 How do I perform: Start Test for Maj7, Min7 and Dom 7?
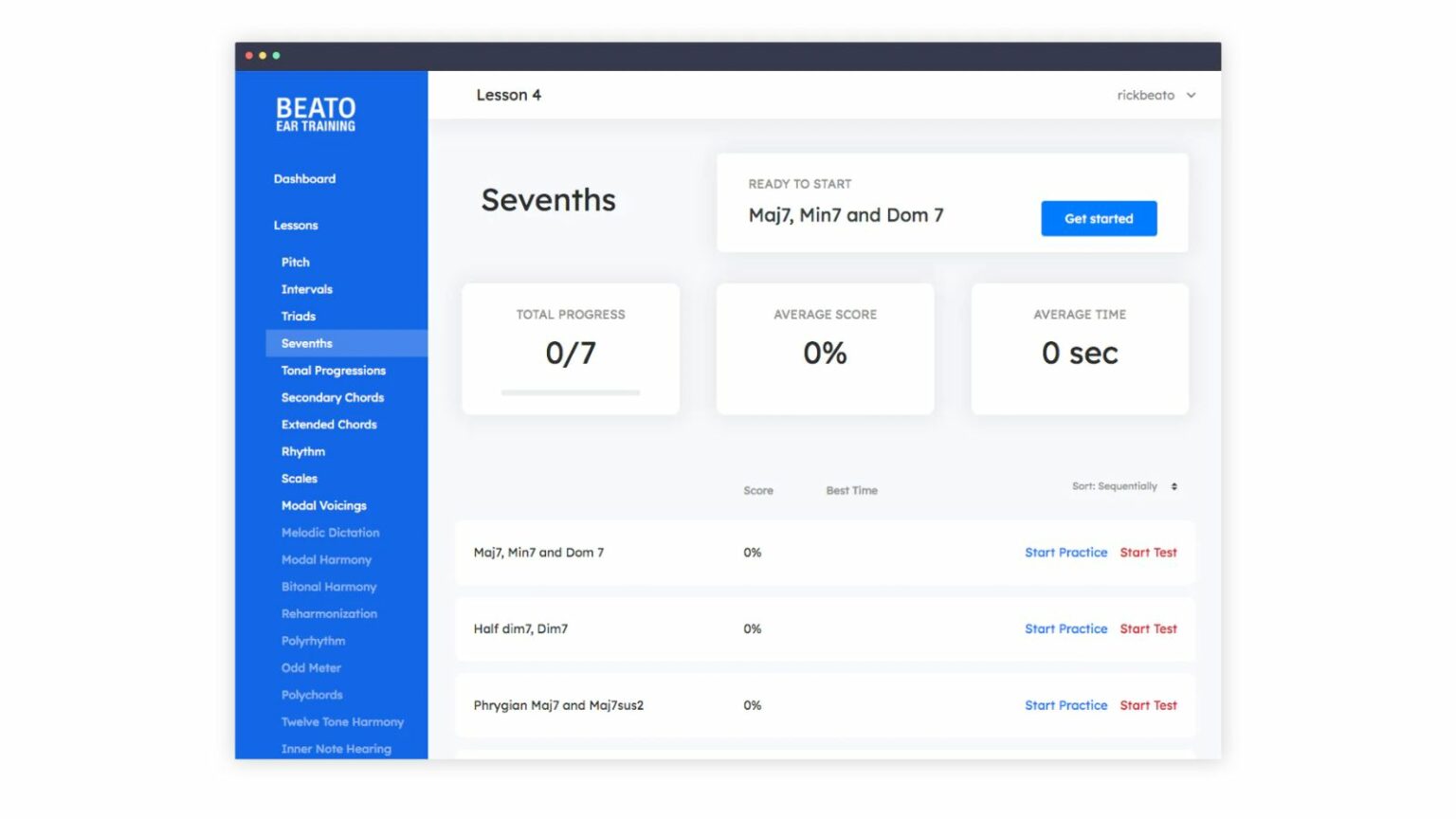[x=1148, y=553]
